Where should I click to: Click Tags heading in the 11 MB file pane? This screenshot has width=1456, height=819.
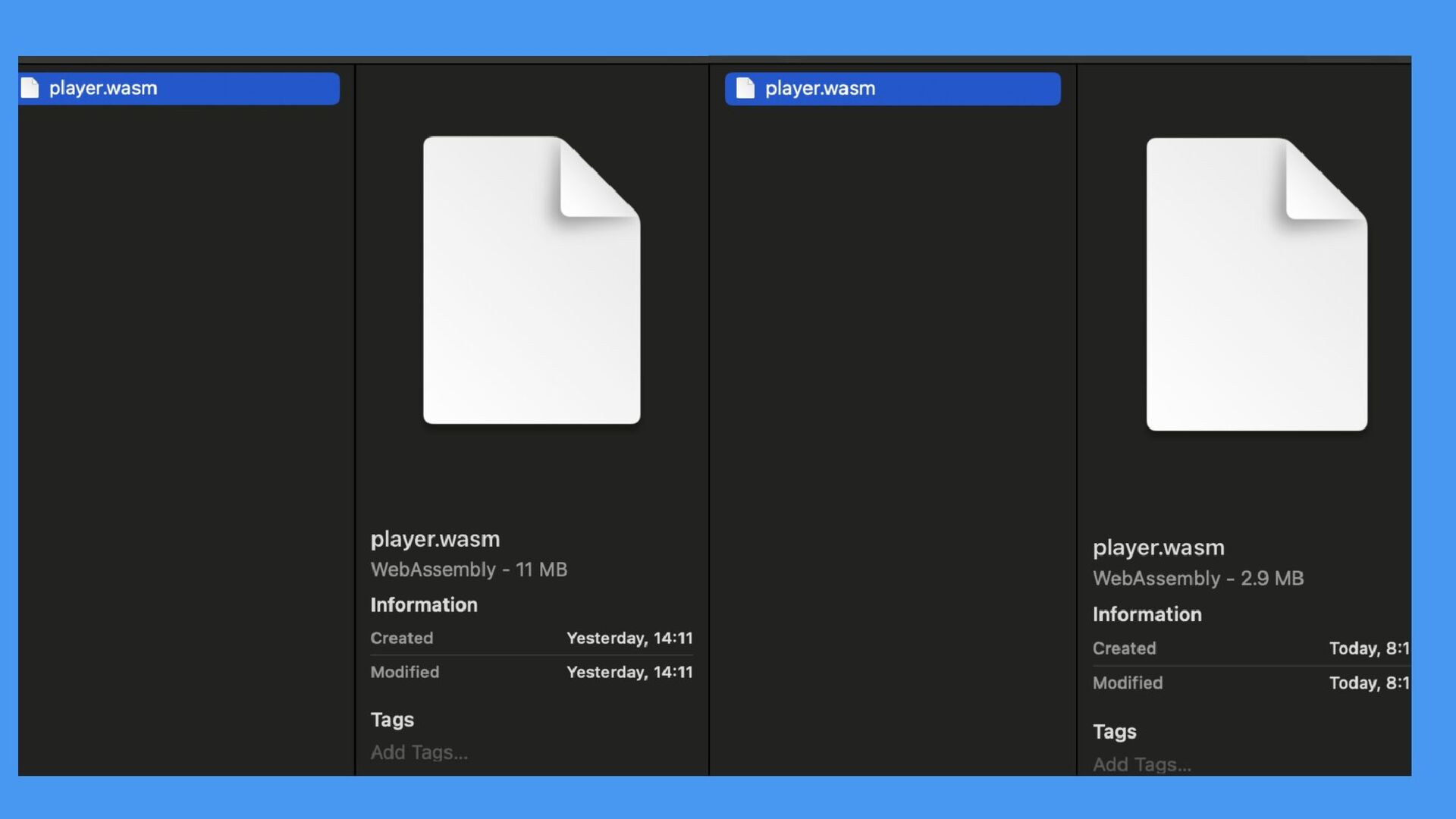point(392,720)
